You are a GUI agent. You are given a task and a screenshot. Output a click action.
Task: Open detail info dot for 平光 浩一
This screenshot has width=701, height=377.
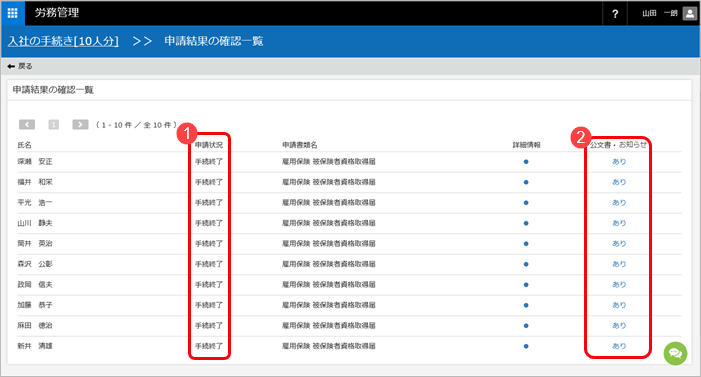[526, 203]
